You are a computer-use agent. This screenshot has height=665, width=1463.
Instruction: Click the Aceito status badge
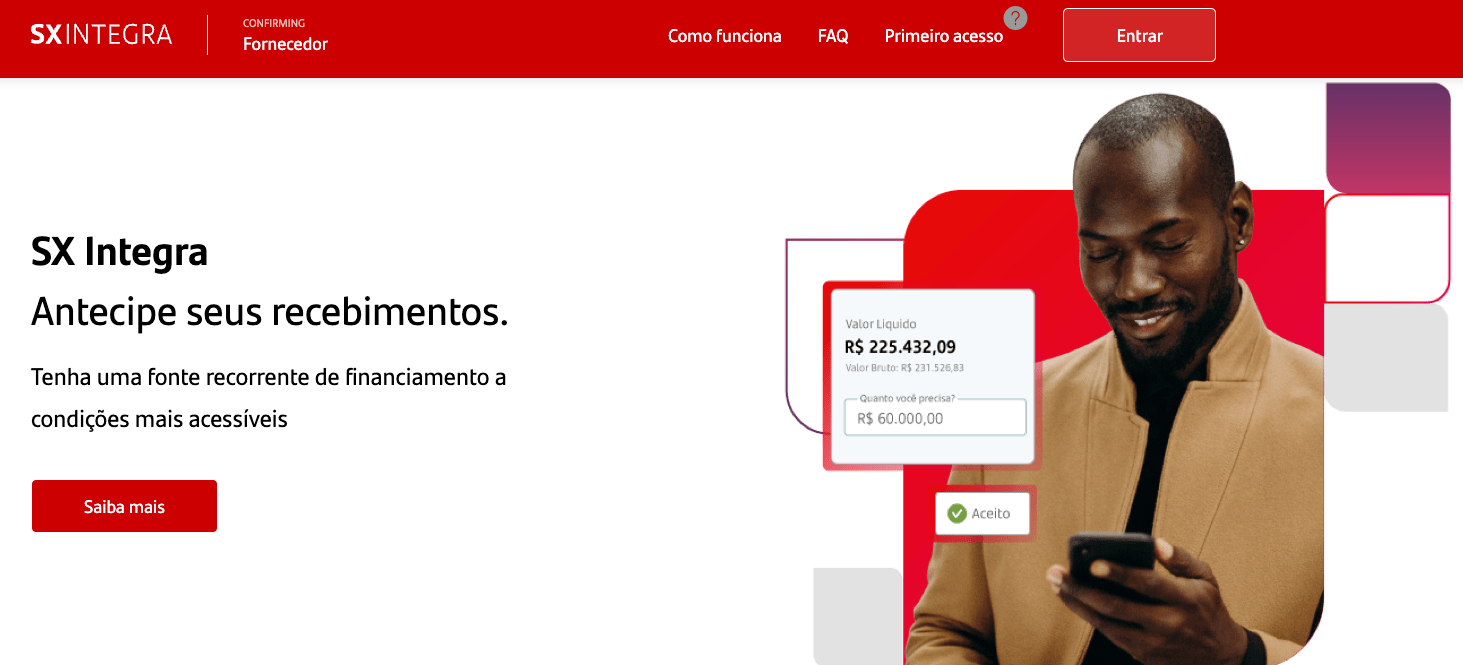click(x=982, y=513)
